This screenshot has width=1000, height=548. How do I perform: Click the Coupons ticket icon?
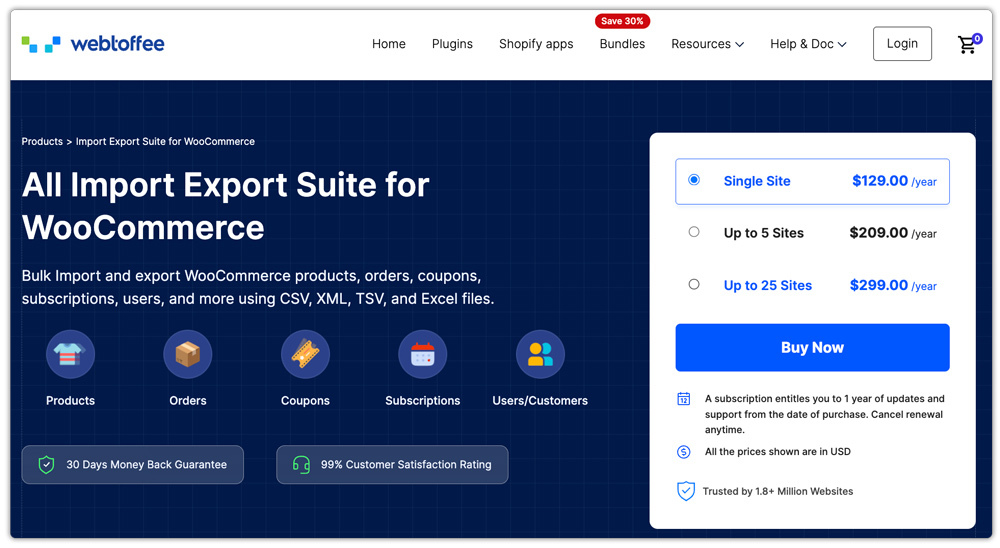[305, 354]
